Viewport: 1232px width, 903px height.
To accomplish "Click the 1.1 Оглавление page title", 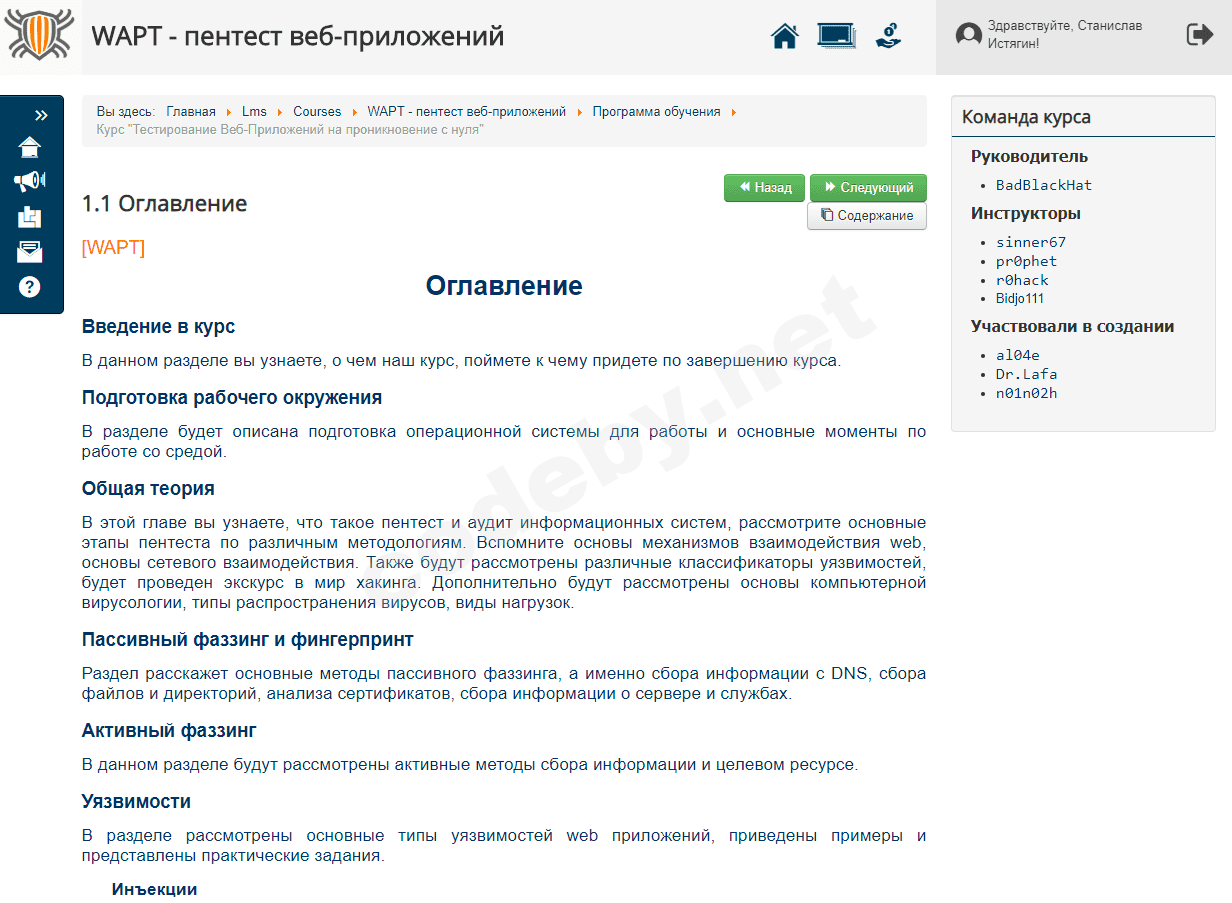I will click(x=164, y=204).
